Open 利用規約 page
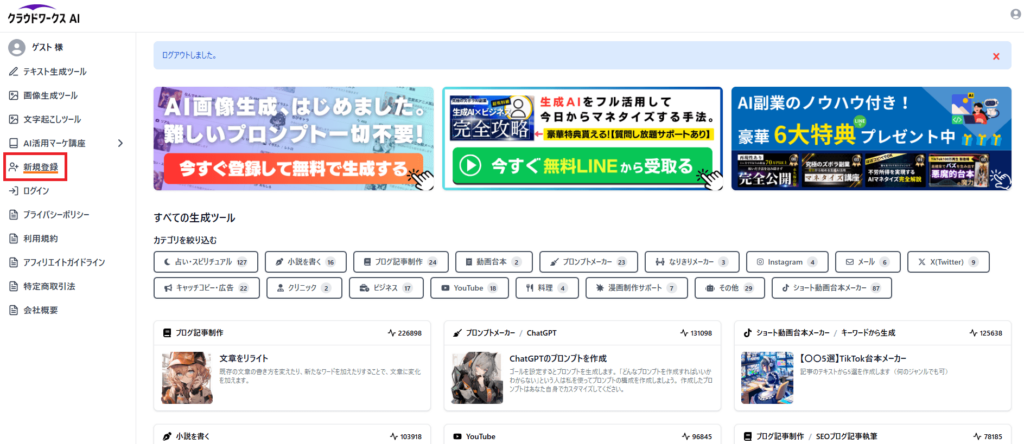The image size is (1024, 444). [40, 238]
